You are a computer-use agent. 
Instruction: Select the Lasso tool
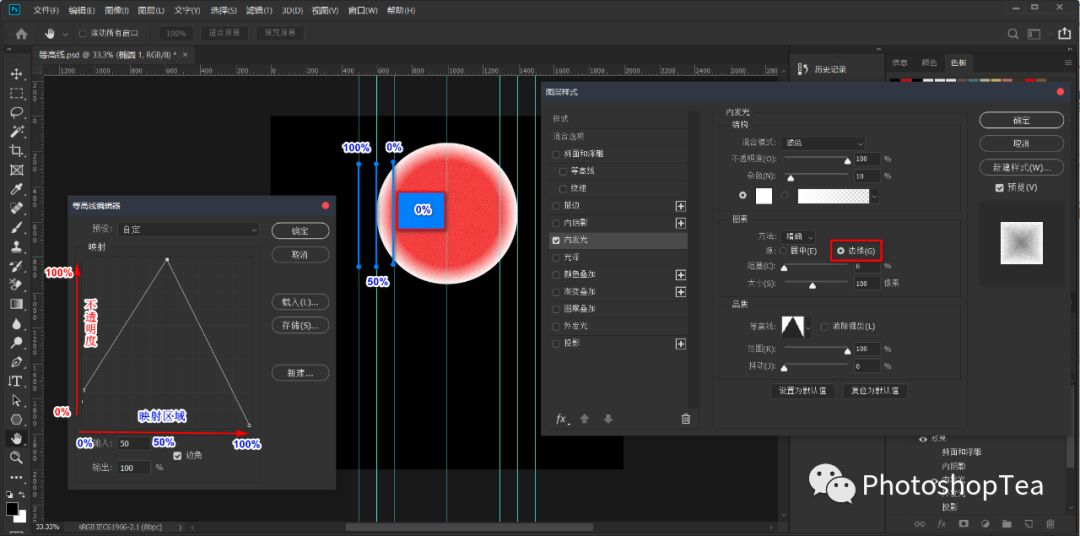click(x=17, y=112)
